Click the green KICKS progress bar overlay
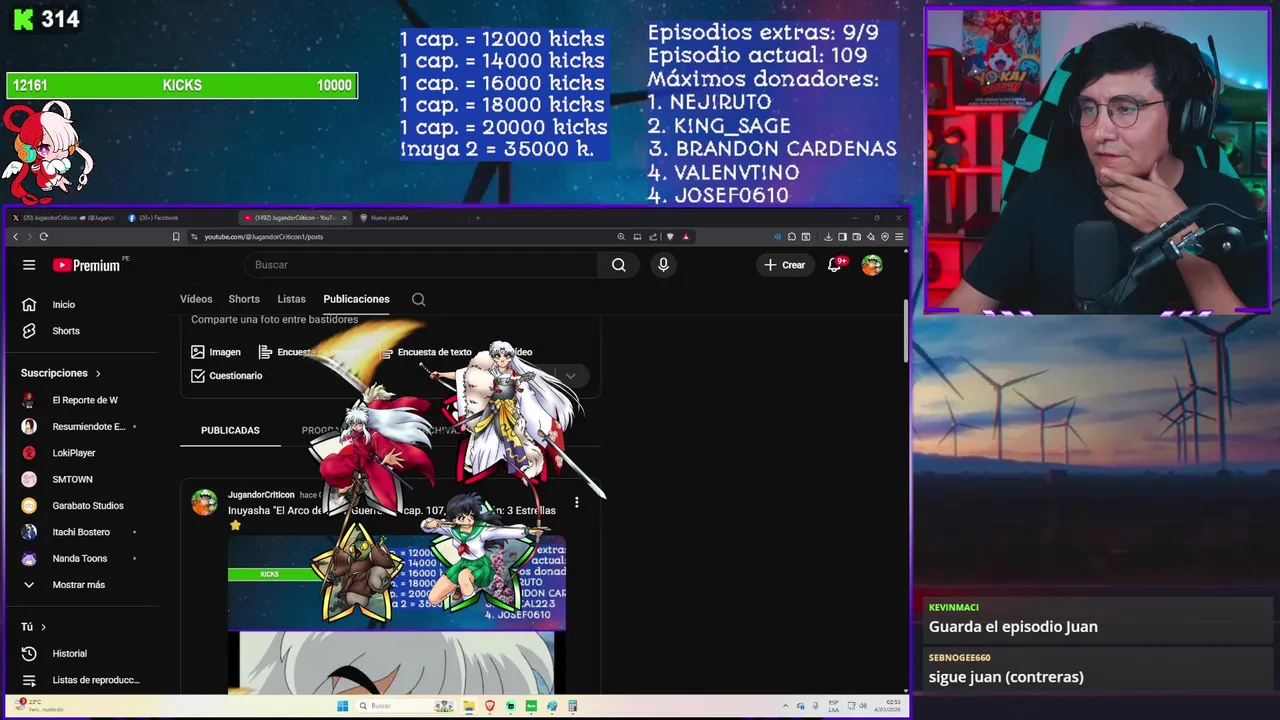The height and width of the screenshot is (720, 1280). tap(182, 86)
